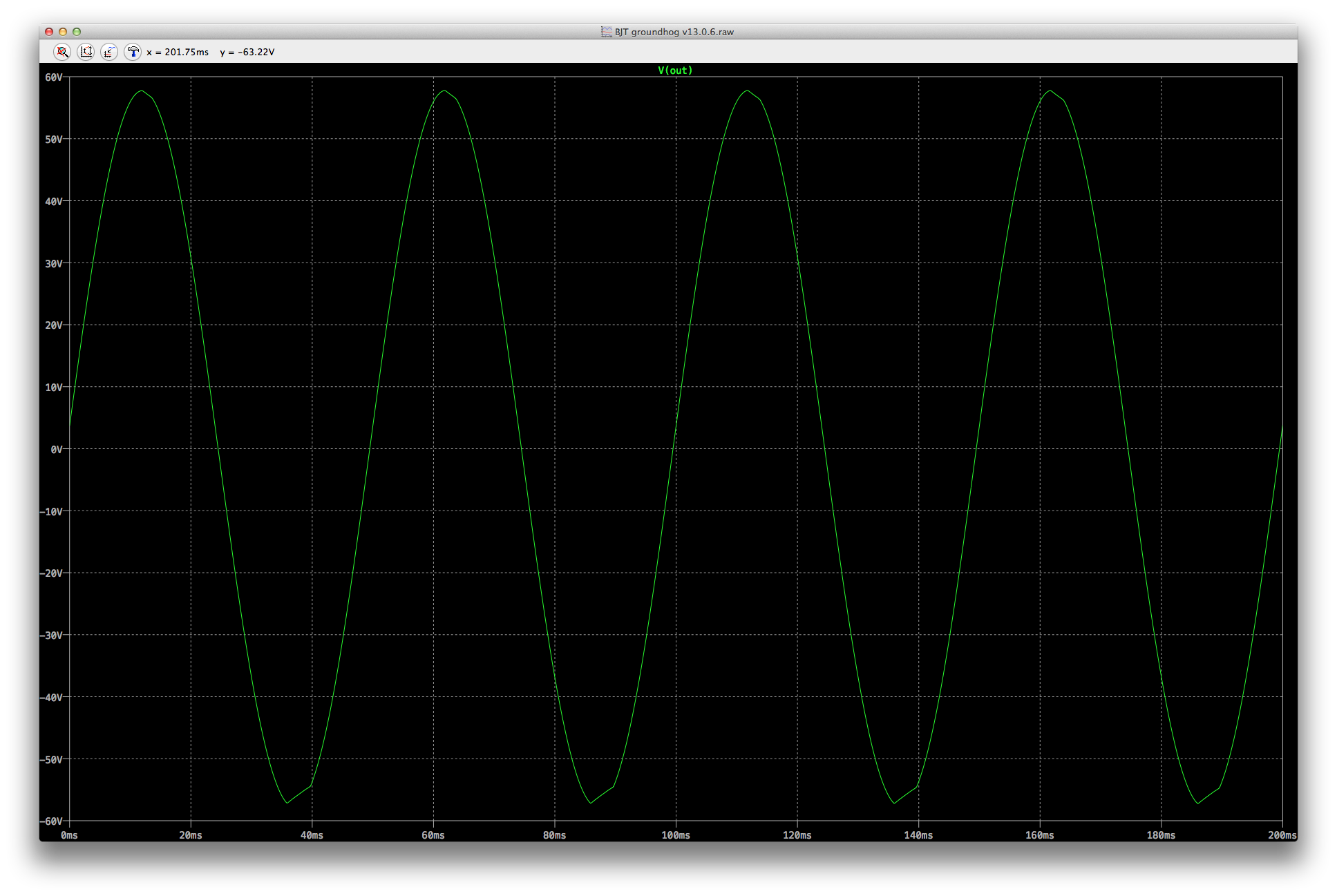Click the 200ms horizontal axis label
The height and width of the screenshot is (896, 1337).
click(1282, 835)
